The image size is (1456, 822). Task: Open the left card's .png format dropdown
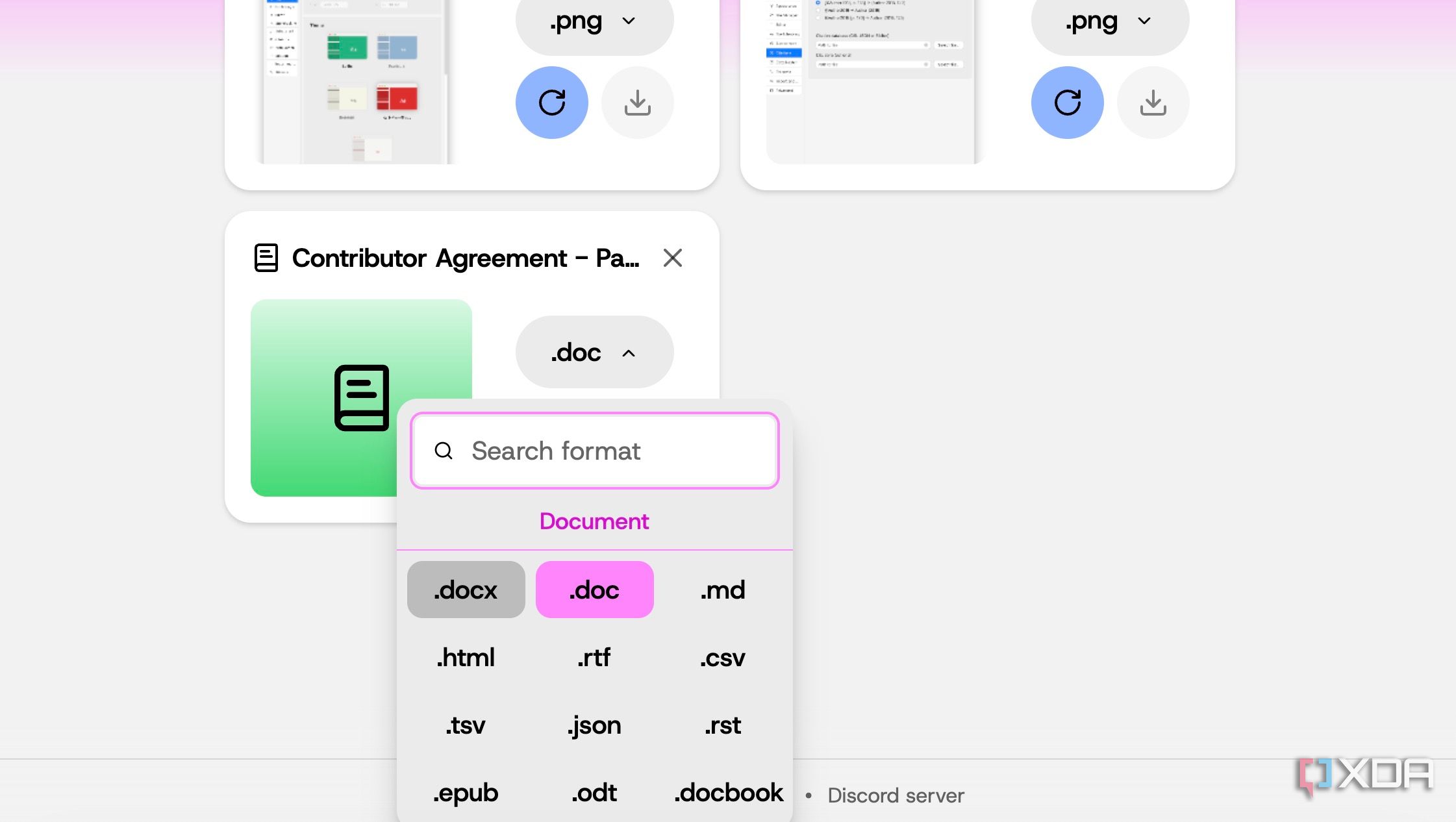(x=594, y=22)
